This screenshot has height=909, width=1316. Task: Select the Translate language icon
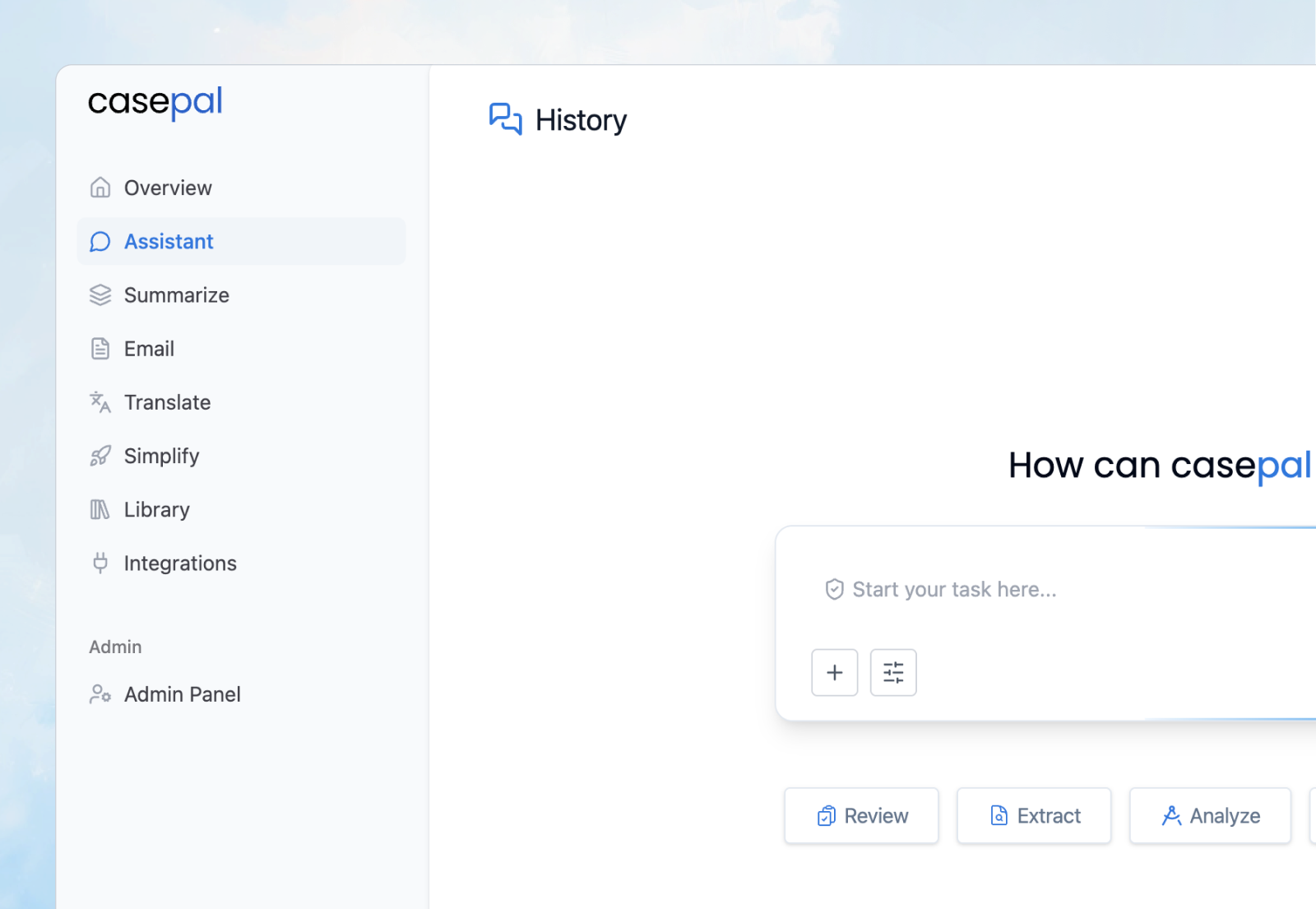point(100,402)
